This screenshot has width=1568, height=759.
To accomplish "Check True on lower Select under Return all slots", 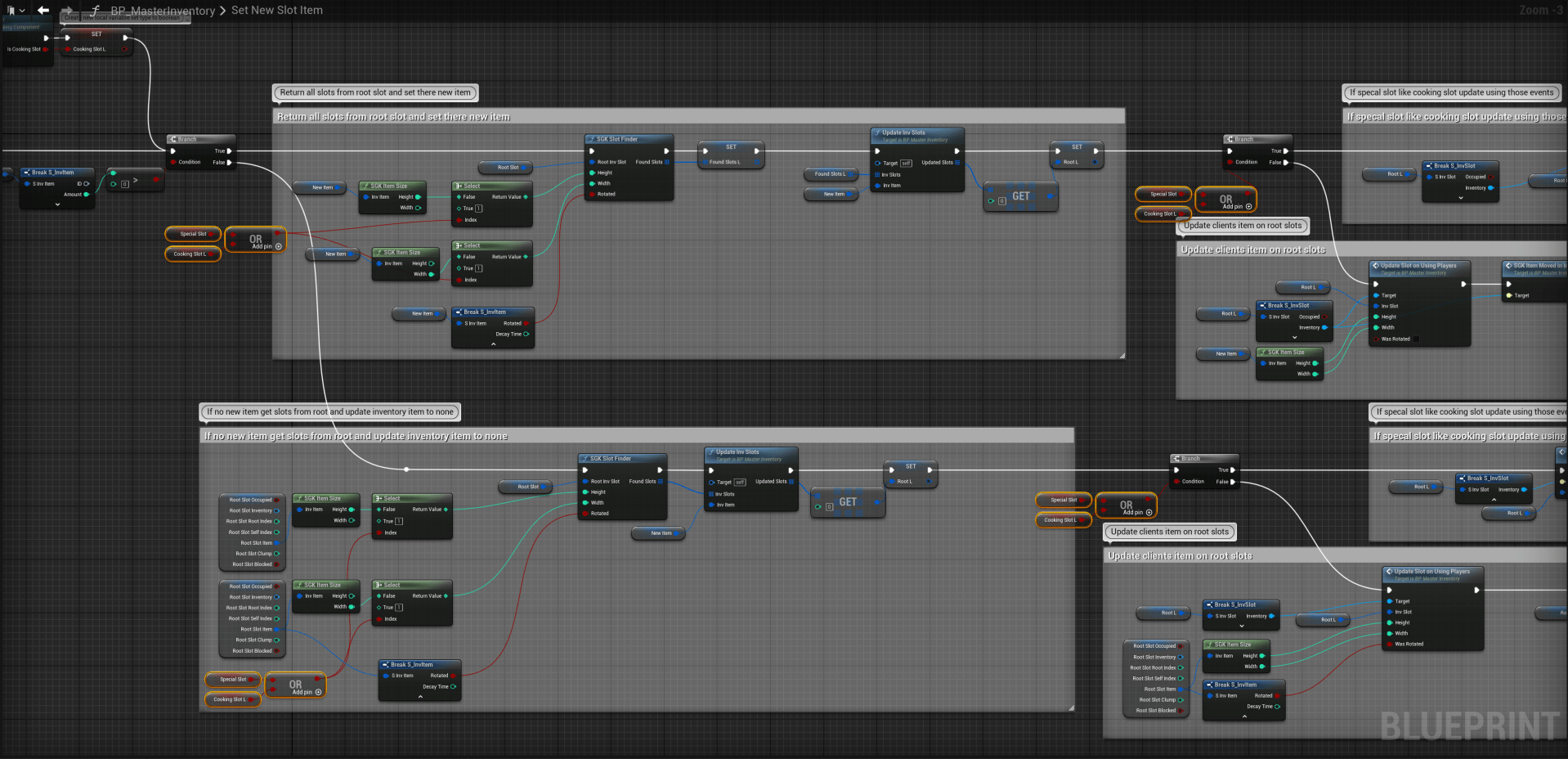I will point(479,268).
